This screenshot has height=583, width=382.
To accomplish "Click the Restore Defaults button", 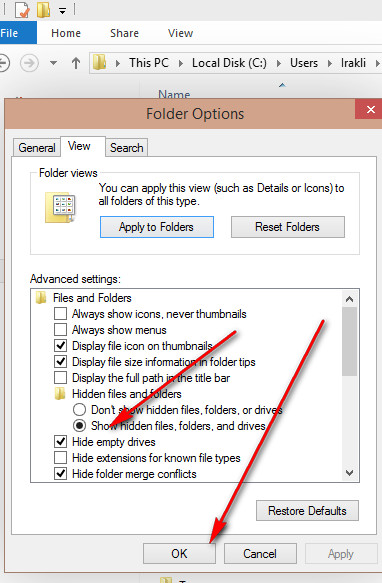I will click(307, 510).
